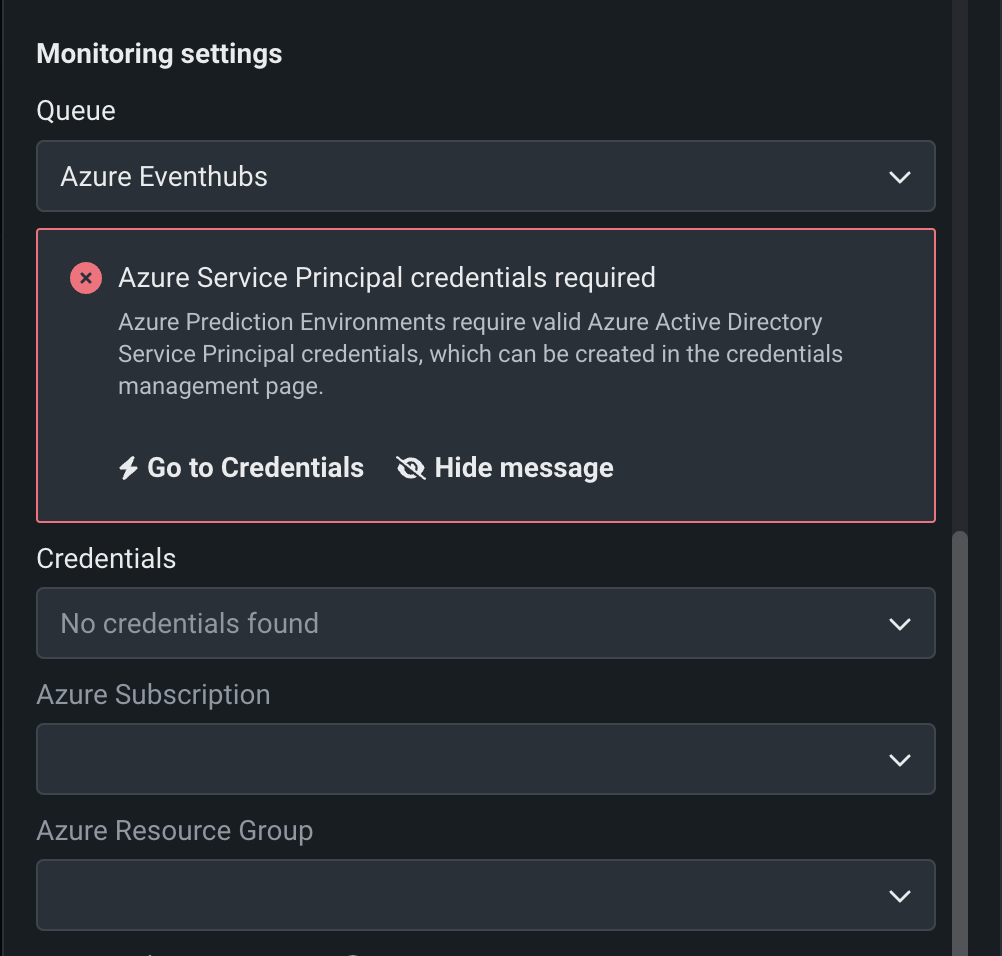Screen dimensions: 1002x956
Task: Go to Credentials page via link
Action: 255,468
